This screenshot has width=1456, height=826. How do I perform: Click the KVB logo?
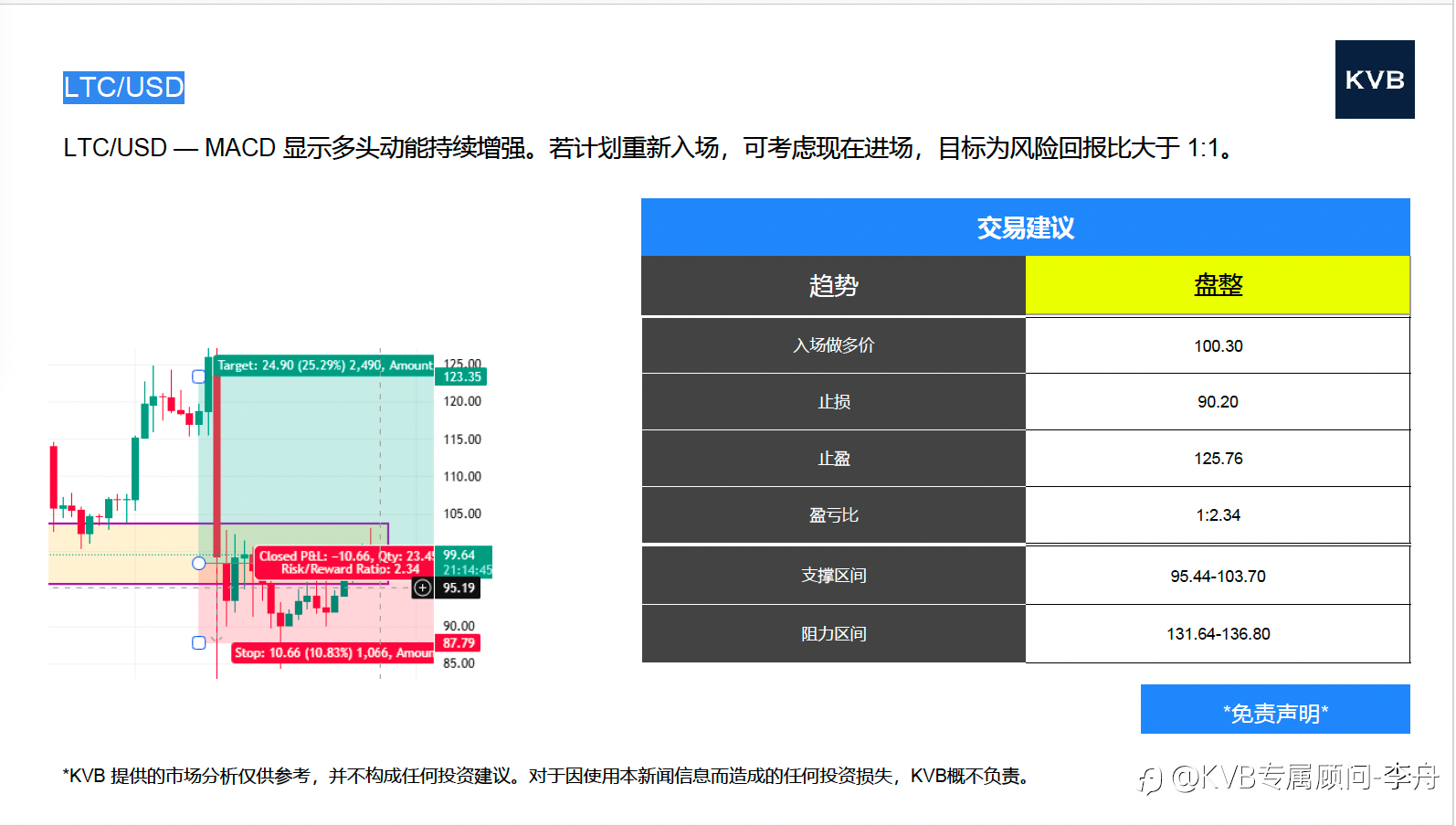click(x=1375, y=79)
